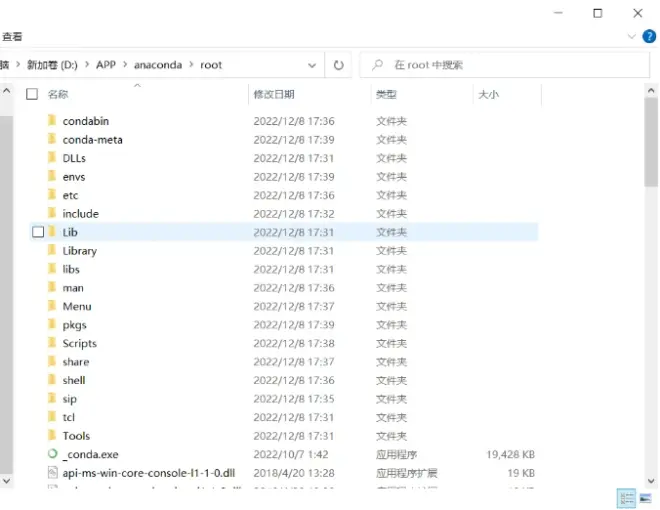
Task: Select the envs folder name
Action: click(x=74, y=177)
